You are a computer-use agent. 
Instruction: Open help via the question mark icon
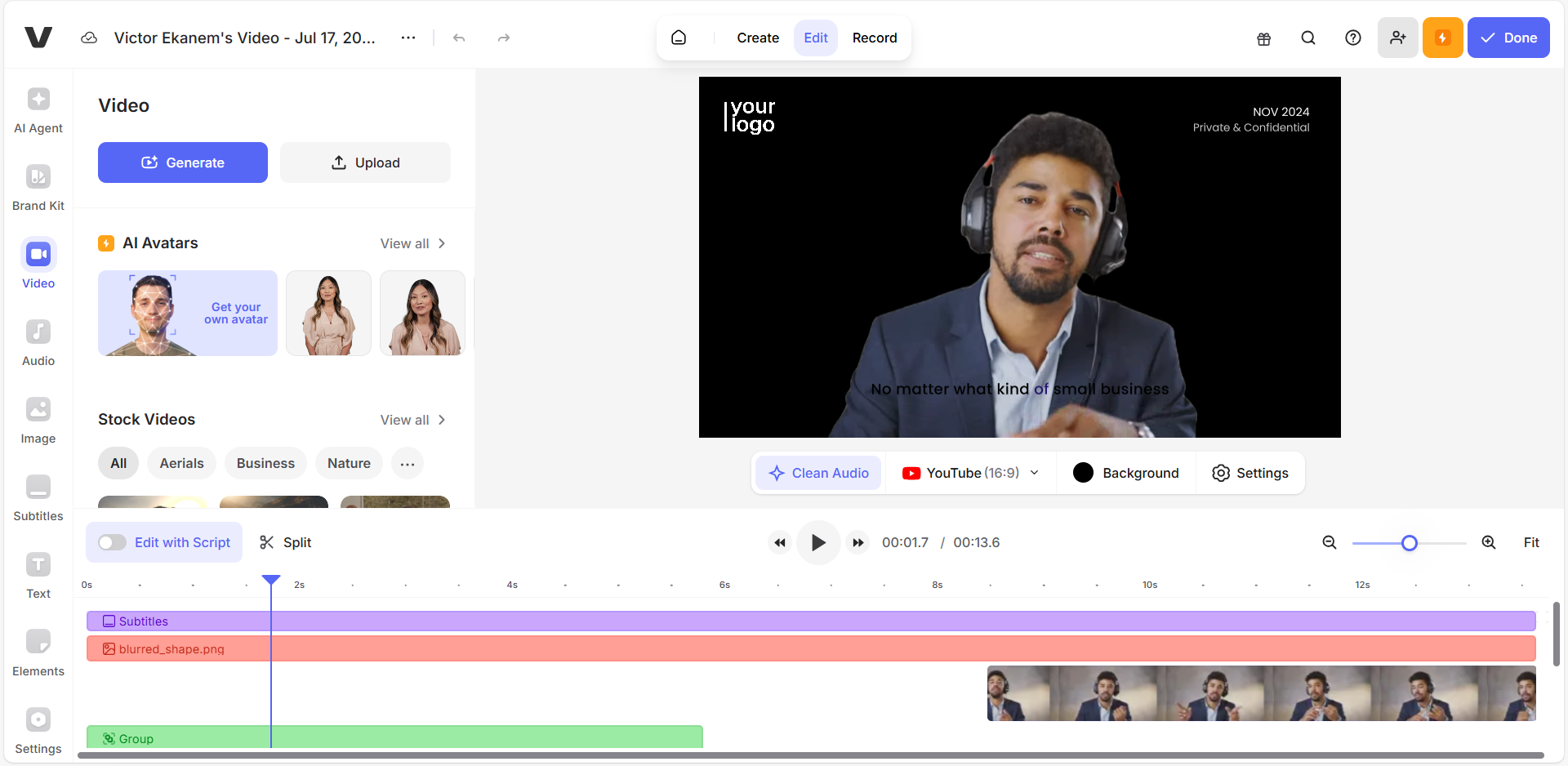coord(1352,38)
